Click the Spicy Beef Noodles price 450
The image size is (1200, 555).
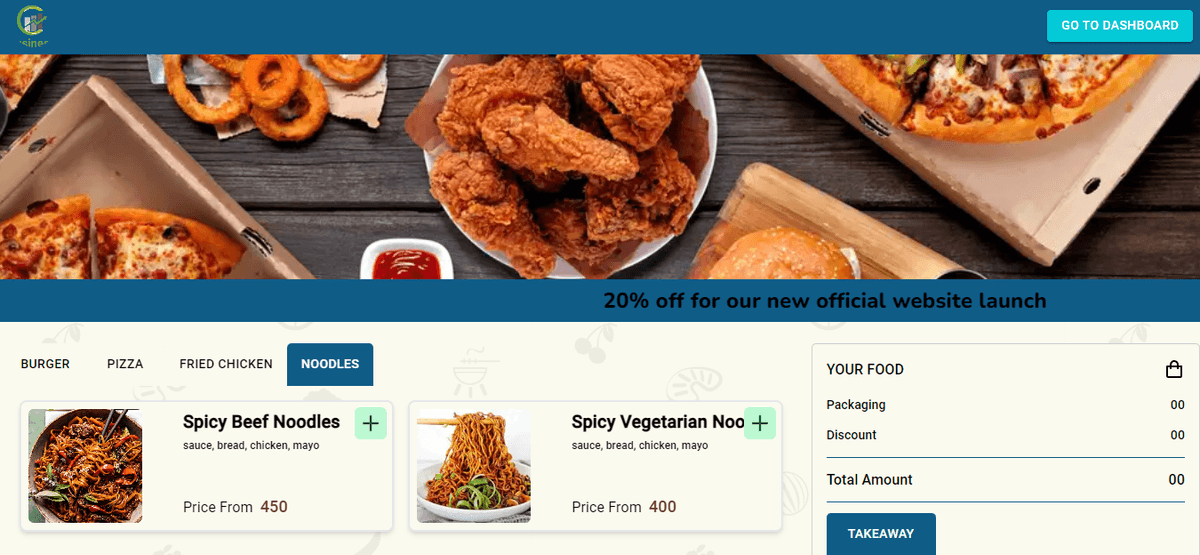click(x=274, y=507)
